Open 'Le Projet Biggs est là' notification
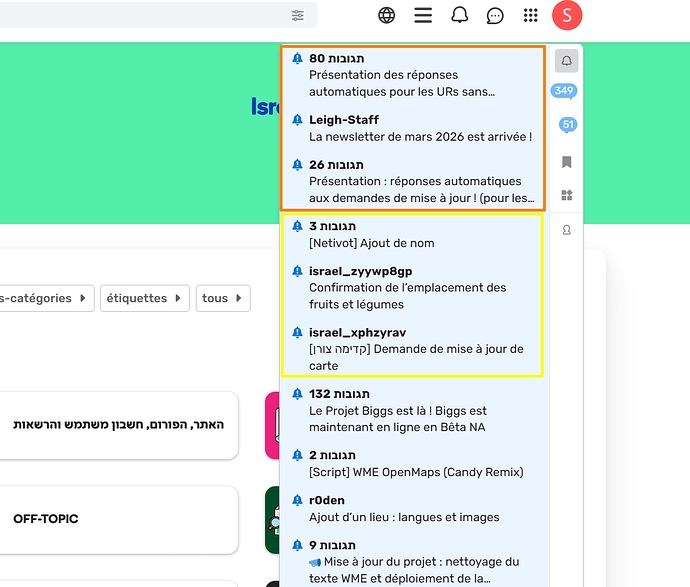This screenshot has width=690, height=587. click(414, 411)
